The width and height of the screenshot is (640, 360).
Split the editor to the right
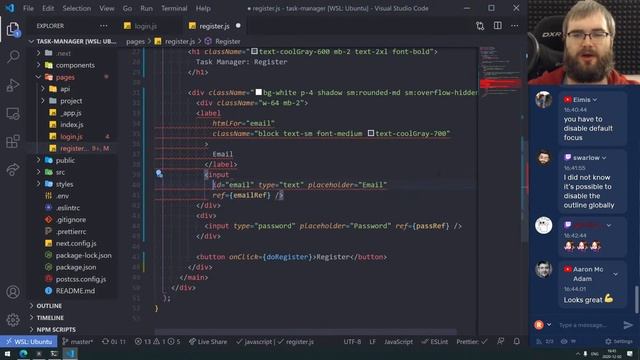498,26
